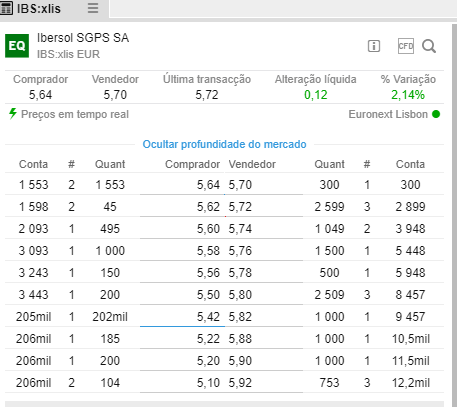
Task: Click bid price 5,42 in depth
Action: pos(208,317)
